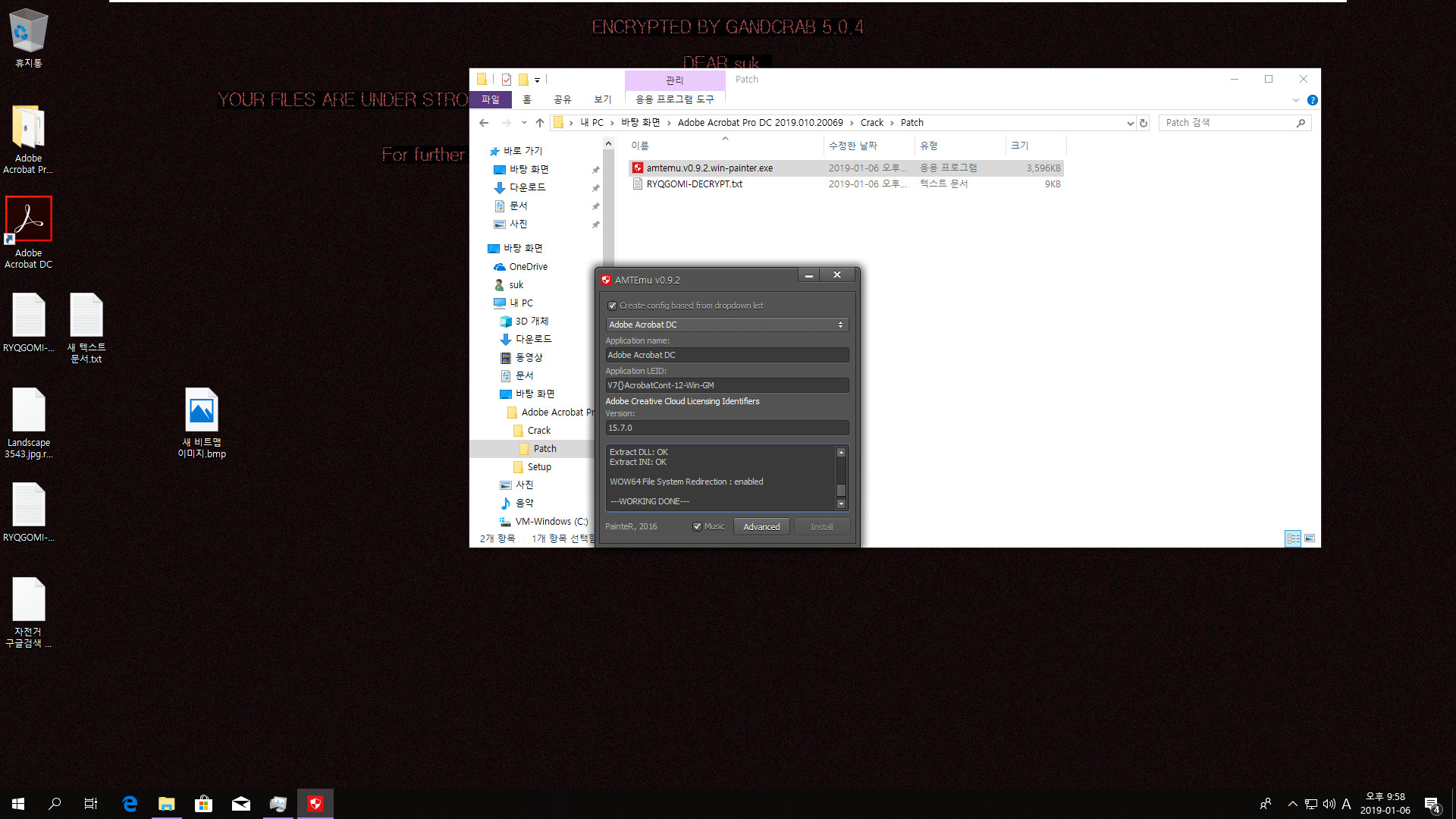The width and height of the screenshot is (1456, 819).
Task: Toggle the Create config based from dropdown checkbox
Action: (x=612, y=305)
